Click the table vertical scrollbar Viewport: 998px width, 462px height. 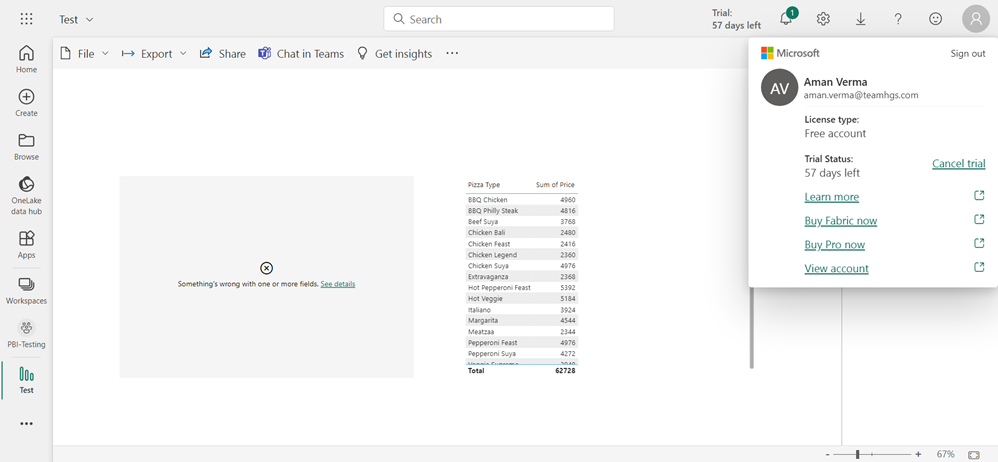coord(752,328)
